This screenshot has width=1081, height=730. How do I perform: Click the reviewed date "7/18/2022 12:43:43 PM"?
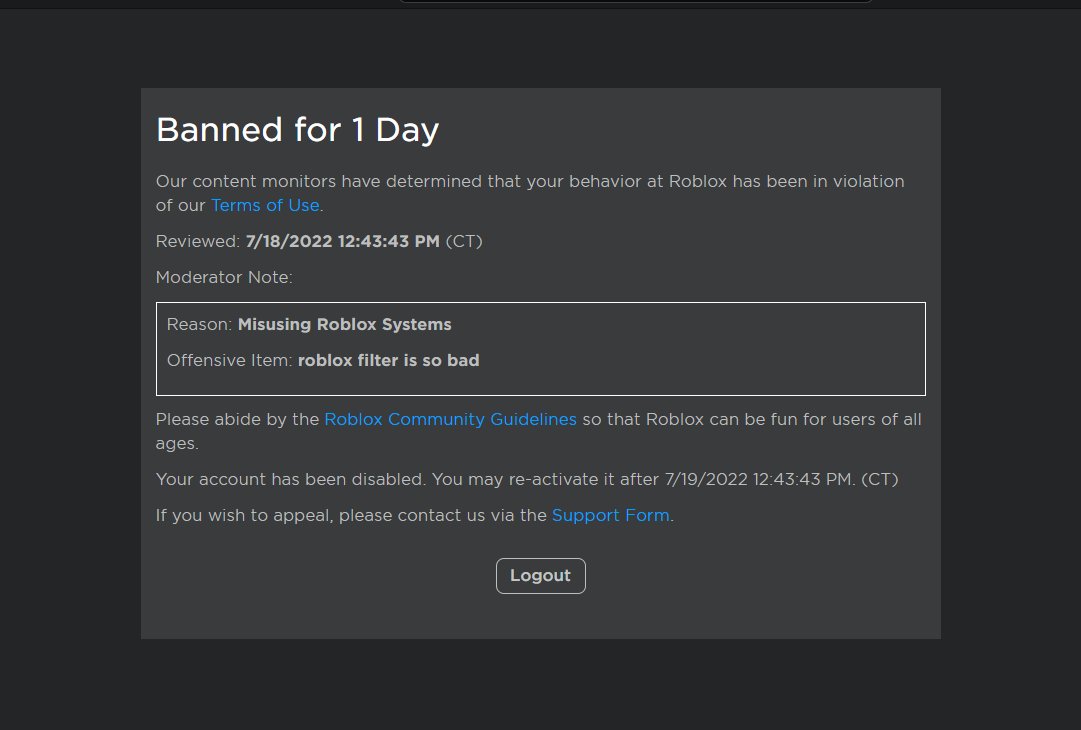pyautogui.click(x=343, y=241)
